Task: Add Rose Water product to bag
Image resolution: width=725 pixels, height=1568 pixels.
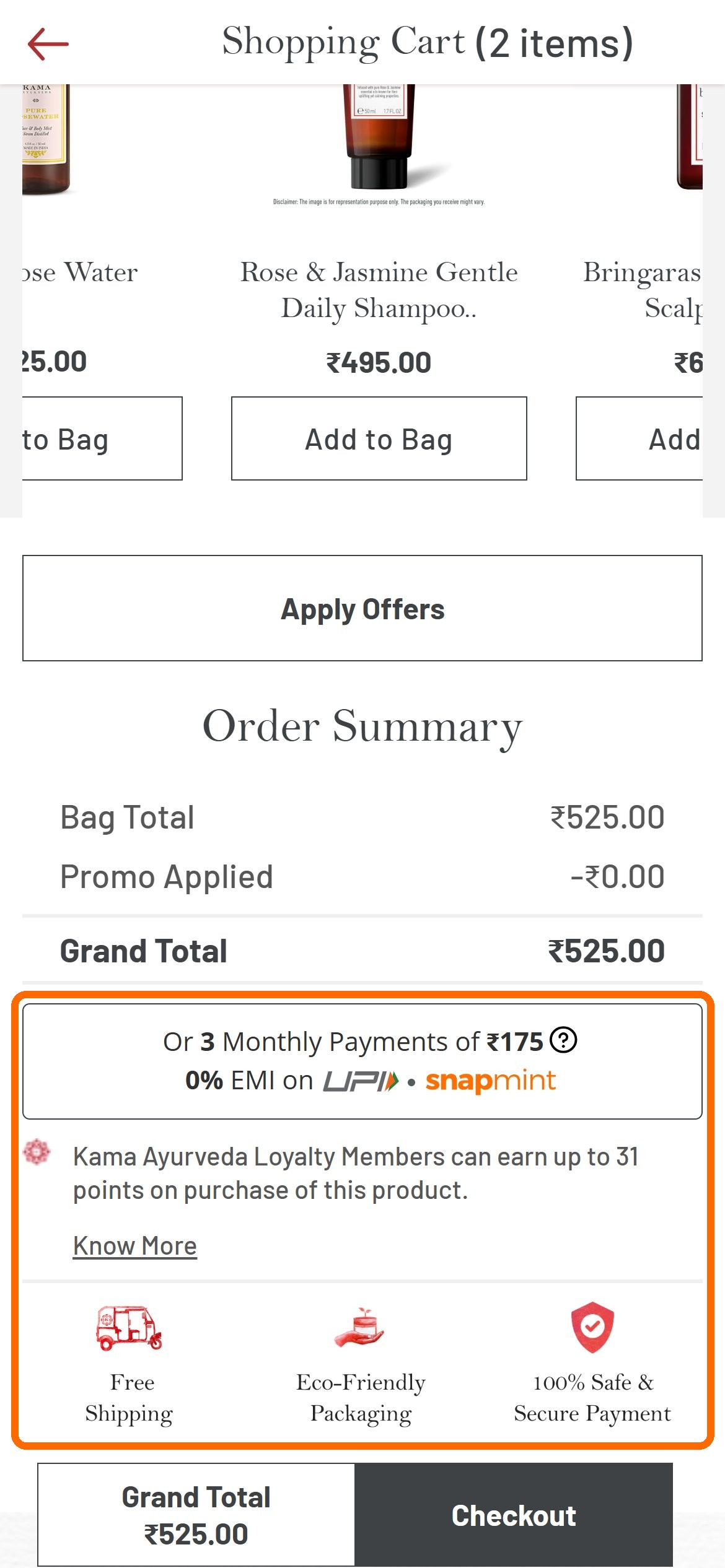Action: [x=102, y=438]
